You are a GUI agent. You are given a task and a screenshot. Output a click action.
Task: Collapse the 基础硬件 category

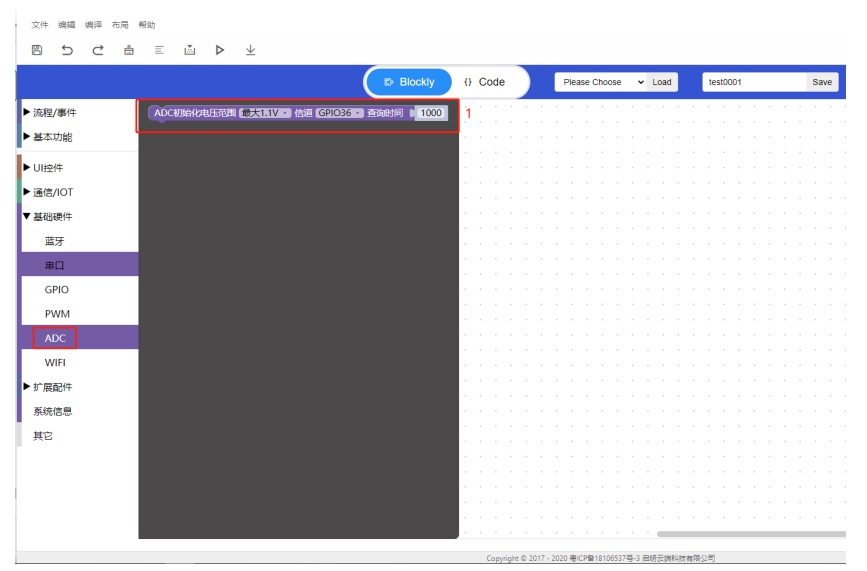(77, 216)
